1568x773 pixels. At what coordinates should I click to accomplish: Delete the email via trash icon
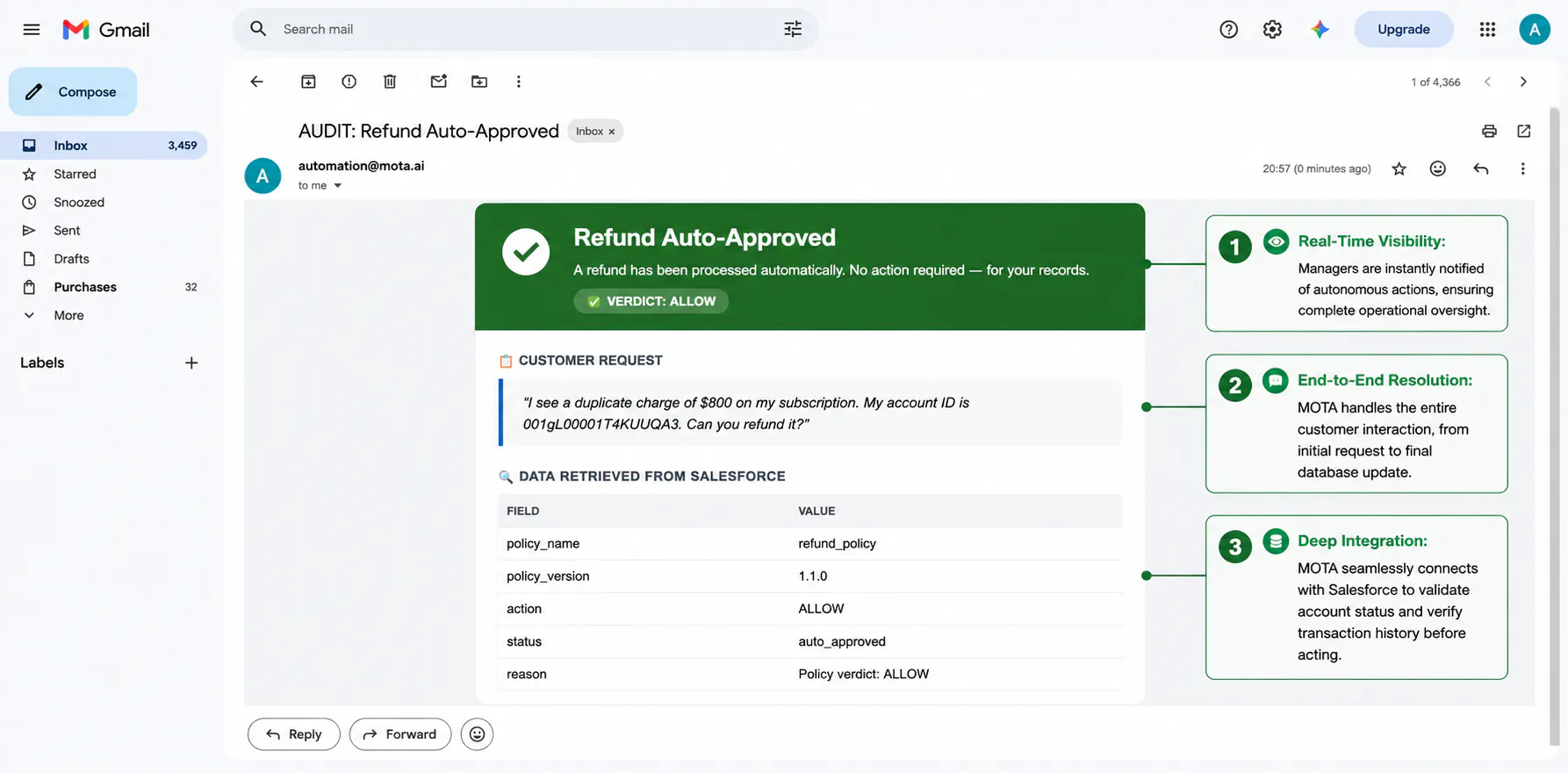click(390, 82)
